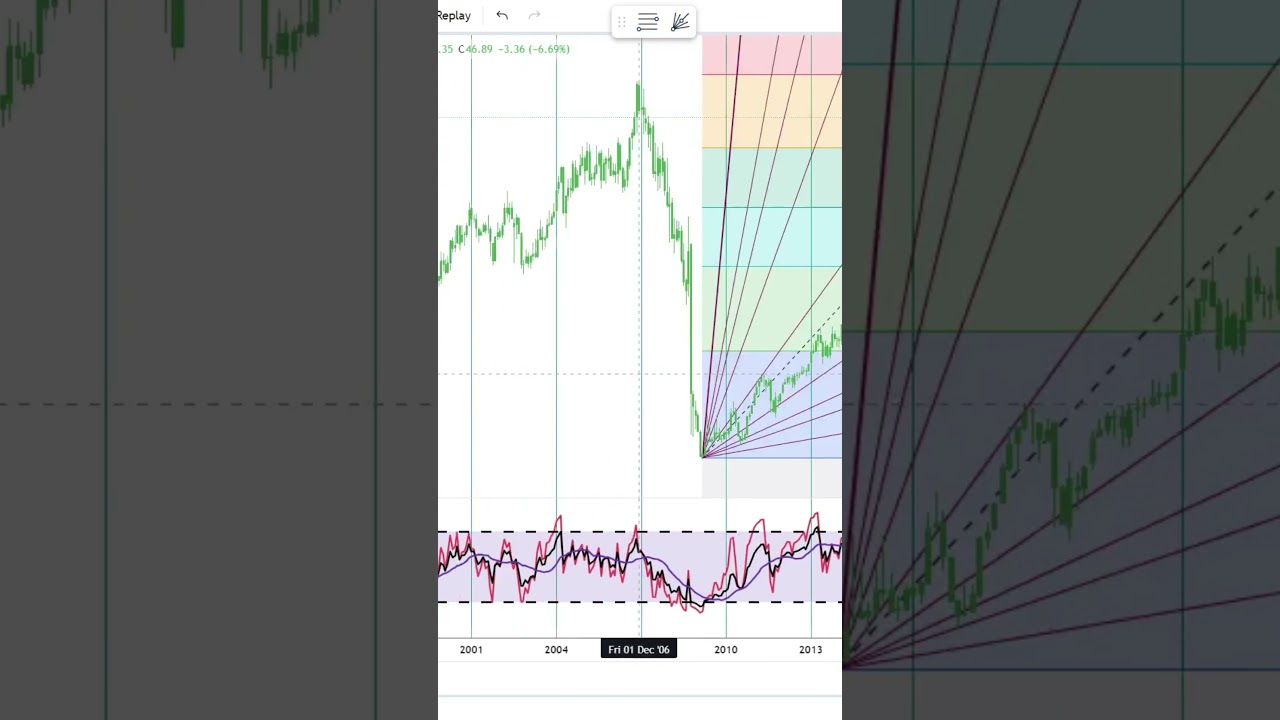Select the Fib retracement tool icon
Image resolution: width=1280 pixels, height=720 pixels.
coord(648,22)
